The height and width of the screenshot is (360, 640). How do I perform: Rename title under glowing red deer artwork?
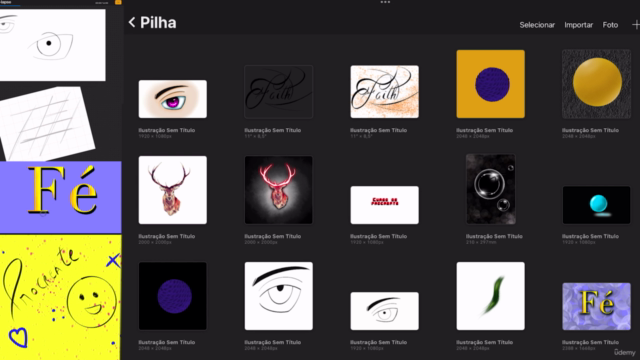point(273,236)
